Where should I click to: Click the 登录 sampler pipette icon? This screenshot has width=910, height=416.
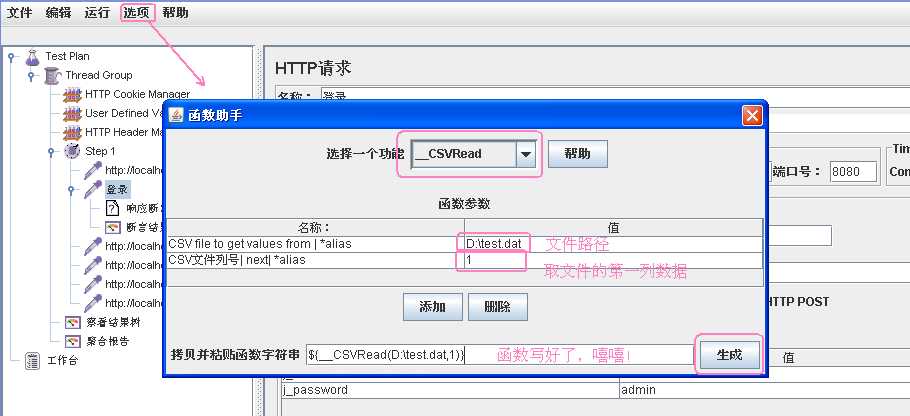click(x=92, y=190)
